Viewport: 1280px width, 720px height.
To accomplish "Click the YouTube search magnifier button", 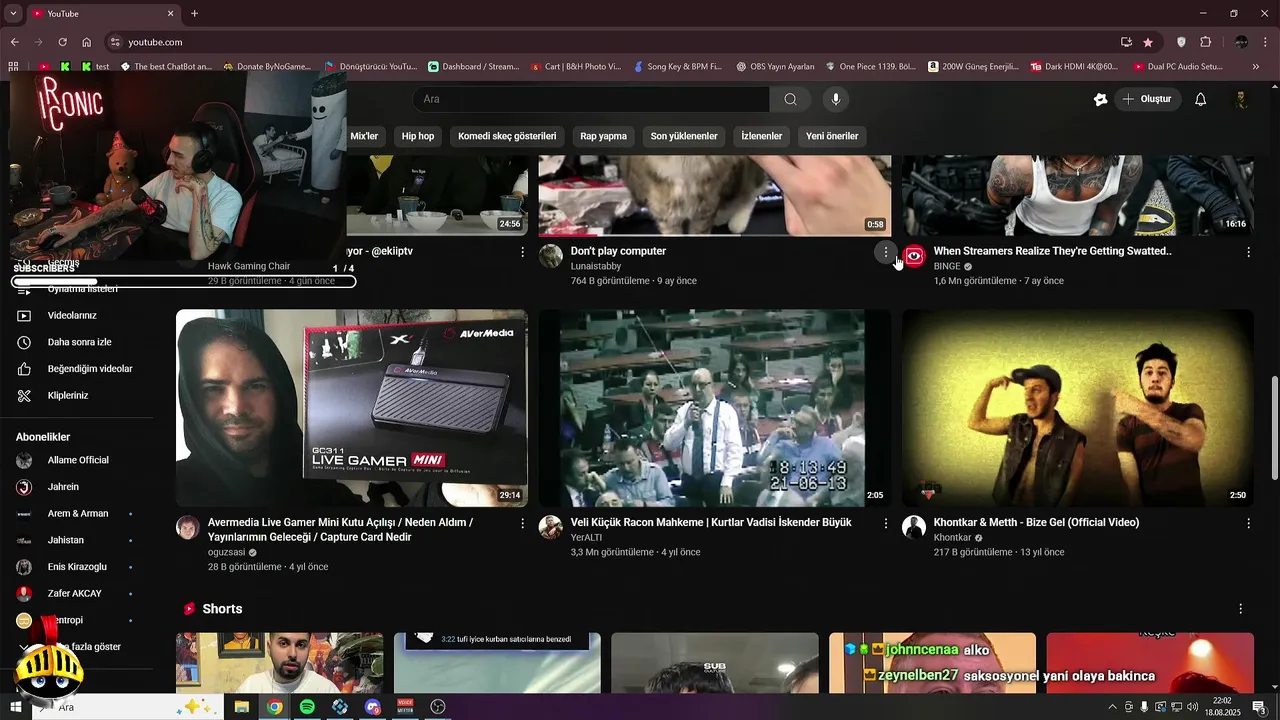I will tap(790, 99).
